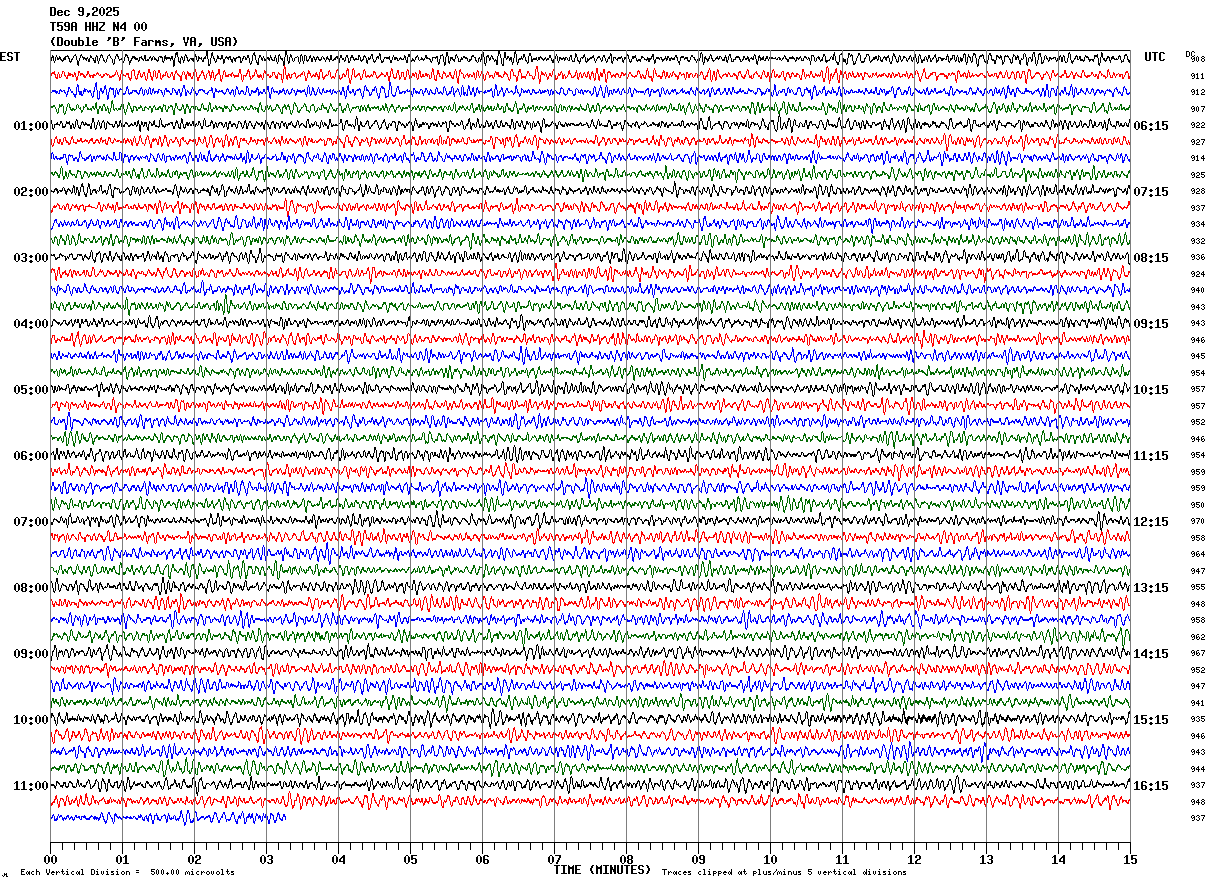Image resolution: width=1210 pixels, height=886 pixels.
Task: Click the DC value '912'
Action: [1197, 92]
